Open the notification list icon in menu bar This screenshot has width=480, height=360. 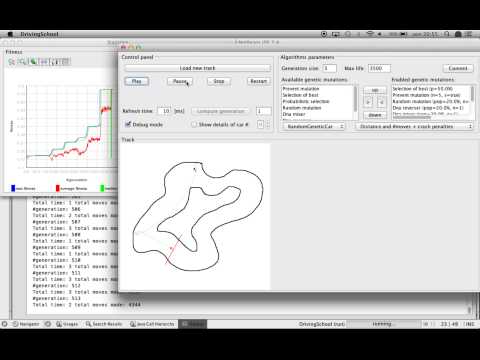click(x=469, y=34)
